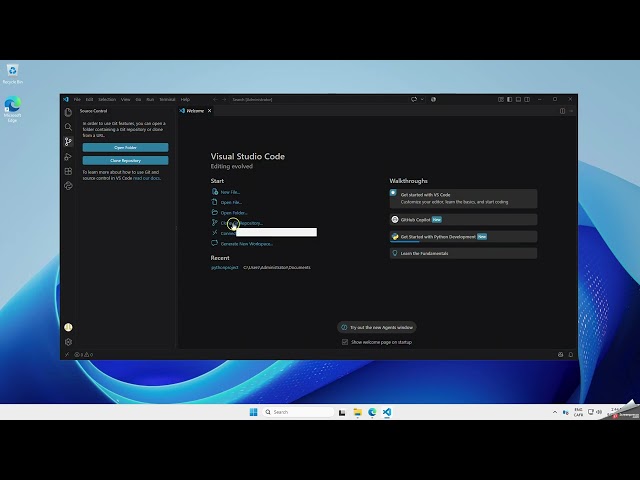
Task: Open Edge from the taskbar
Action: tap(372, 412)
